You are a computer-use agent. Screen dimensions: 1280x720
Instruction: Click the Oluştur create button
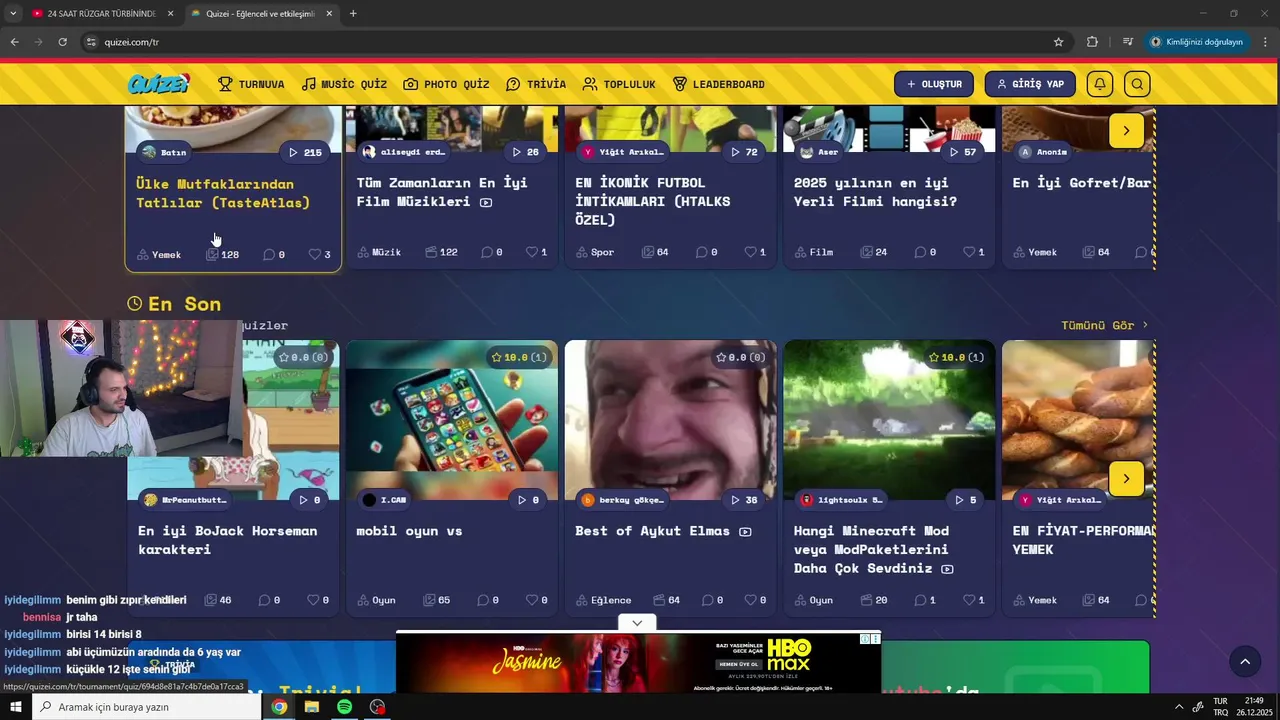pyautogui.click(x=934, y=84)
